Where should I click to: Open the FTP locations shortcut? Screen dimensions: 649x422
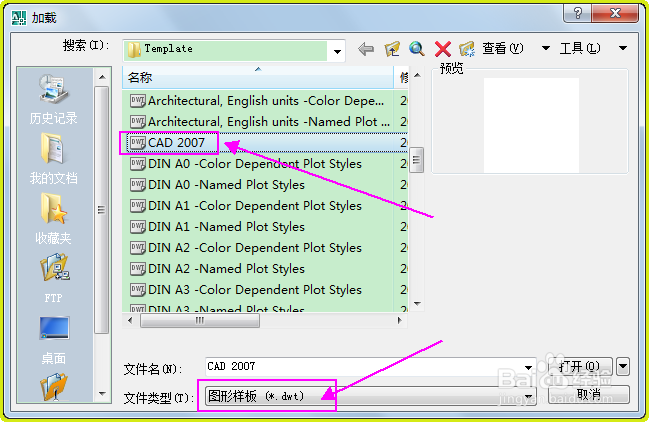53,278
